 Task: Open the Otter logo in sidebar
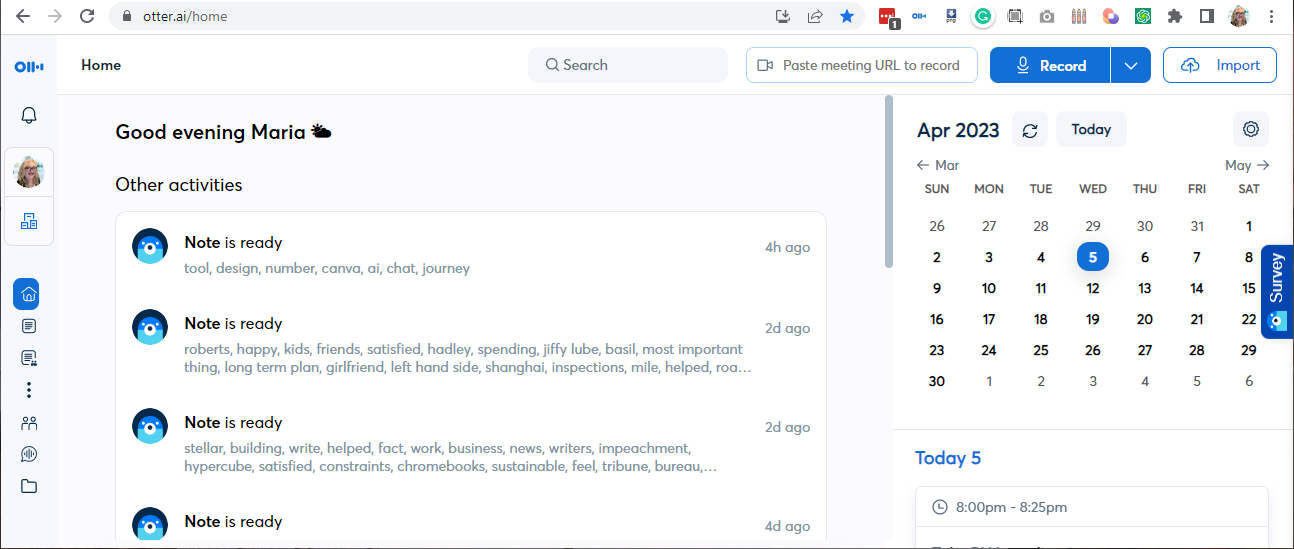click(x=29, y=66)
